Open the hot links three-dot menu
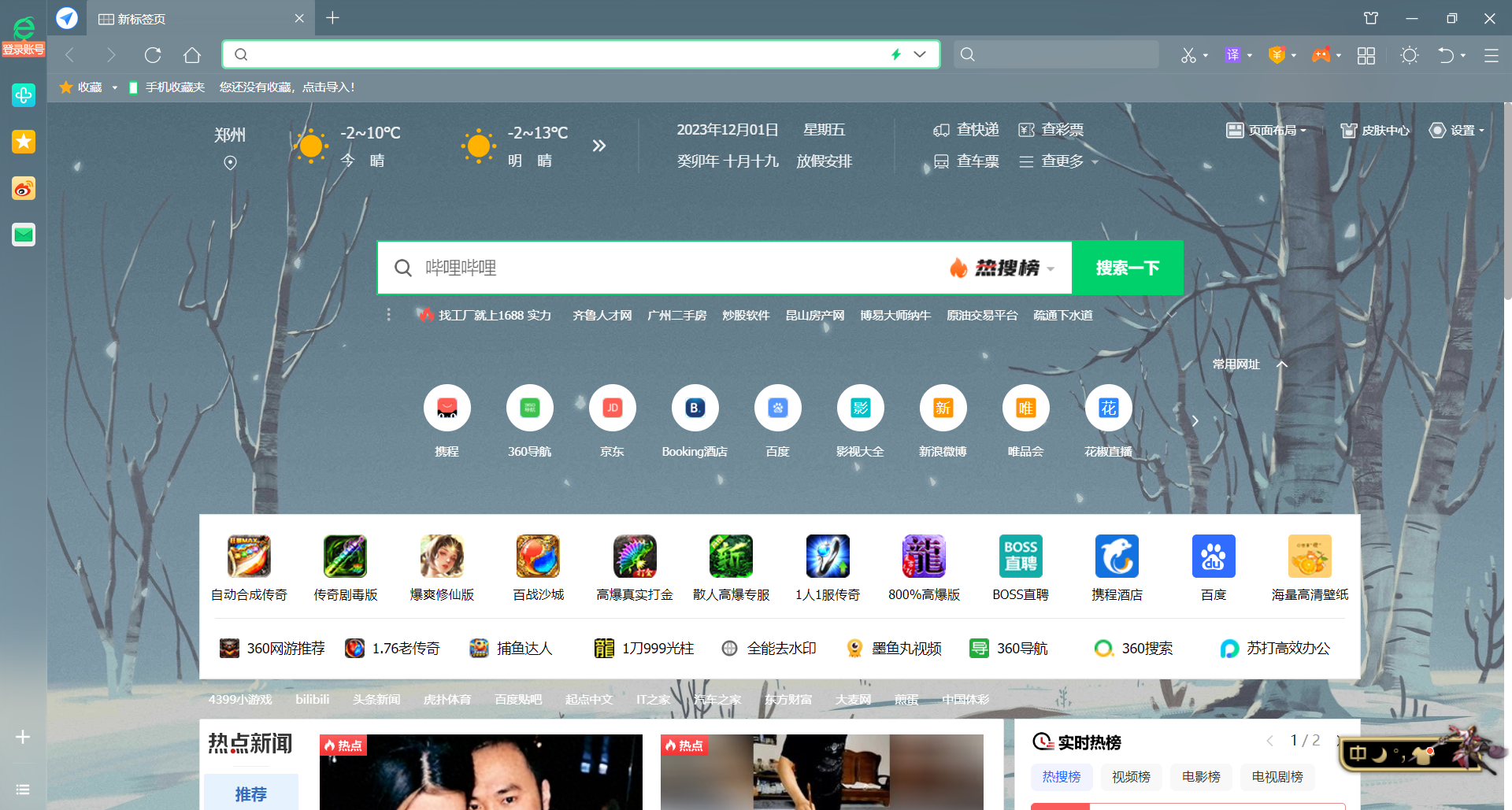Screen dimensions: 1512x810 coord(388,315)
